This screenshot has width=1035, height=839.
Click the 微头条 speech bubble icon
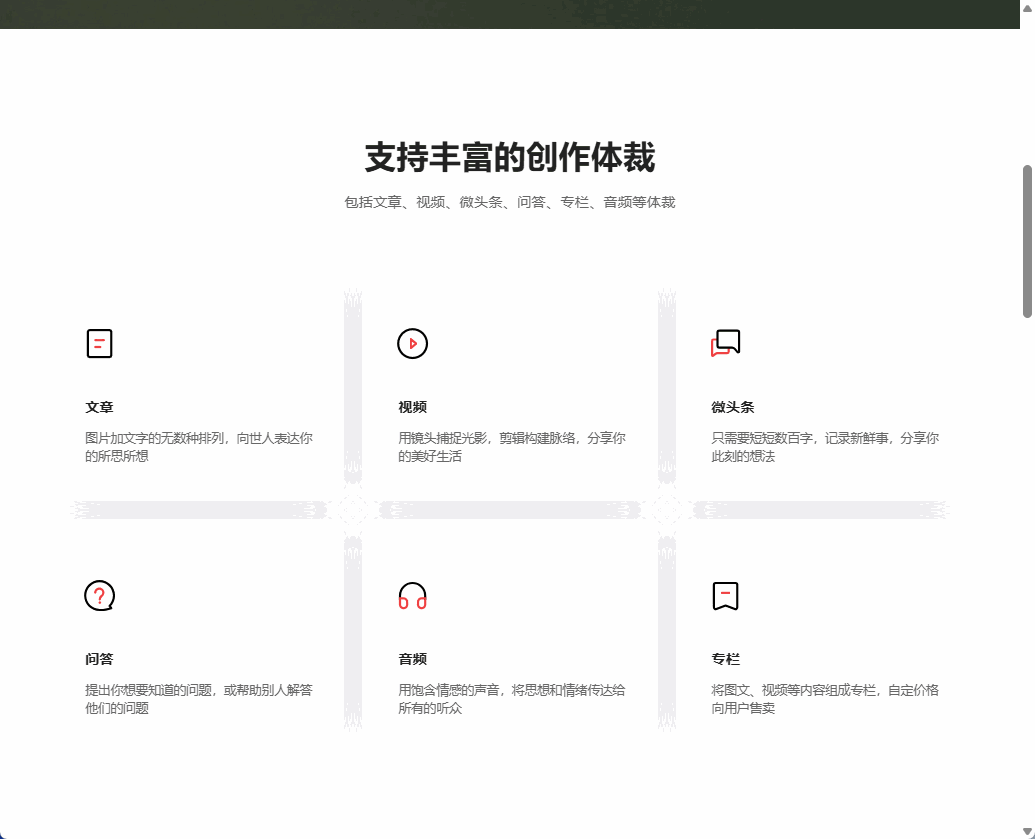point(725,343)
